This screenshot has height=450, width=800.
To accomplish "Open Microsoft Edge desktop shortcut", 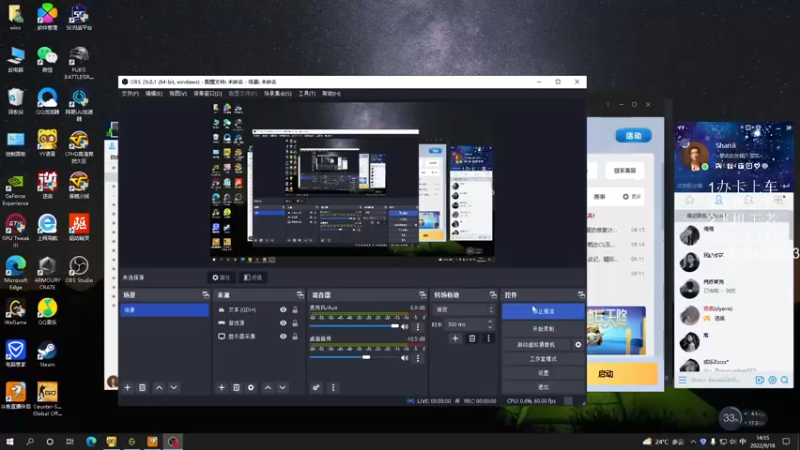I will [x=15, y=273].
